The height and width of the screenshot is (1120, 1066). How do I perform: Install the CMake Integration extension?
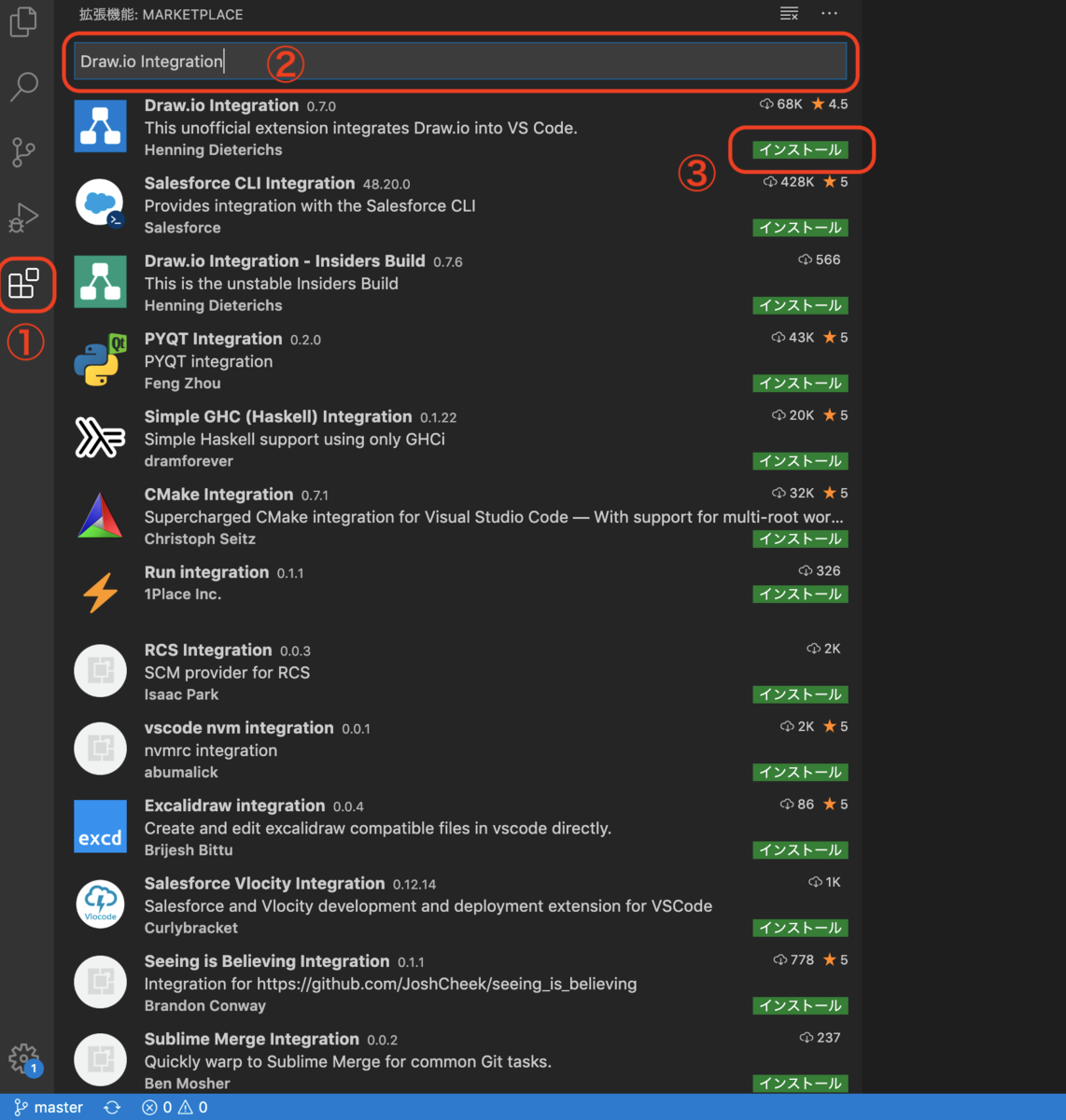801,539
